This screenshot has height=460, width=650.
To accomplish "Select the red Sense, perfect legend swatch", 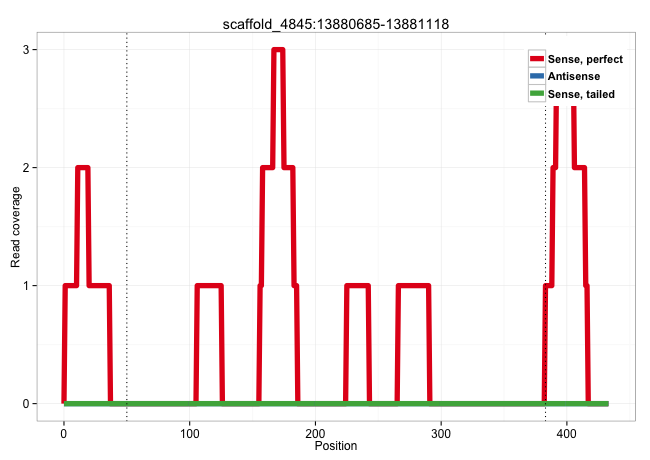I will (x=537, y=59).
